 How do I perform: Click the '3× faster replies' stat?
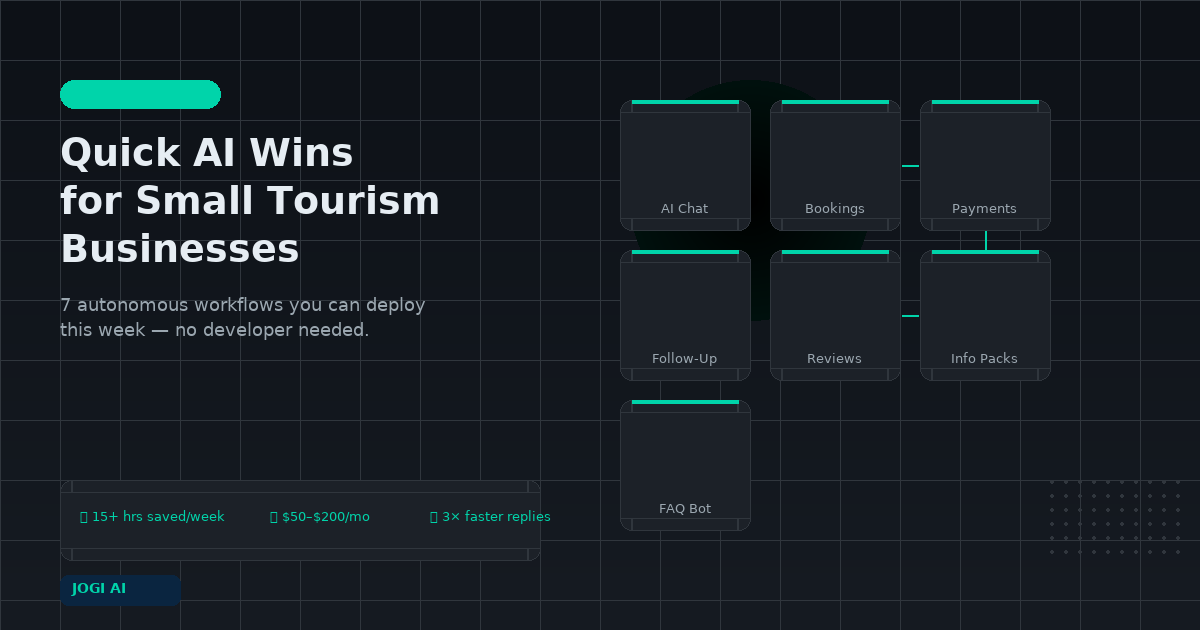pos(490,517)
